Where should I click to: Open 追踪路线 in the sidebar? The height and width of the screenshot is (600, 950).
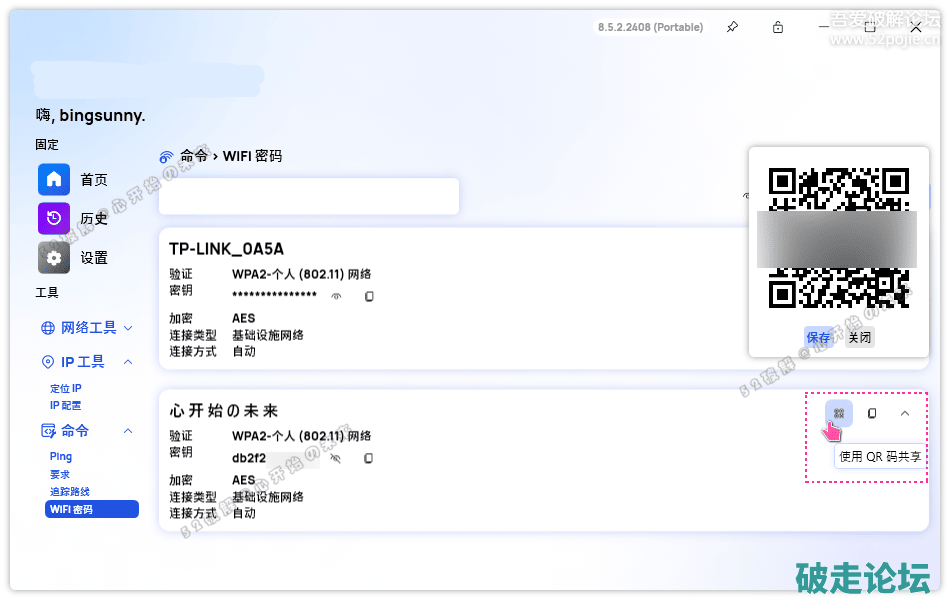[x=70, y=492]
